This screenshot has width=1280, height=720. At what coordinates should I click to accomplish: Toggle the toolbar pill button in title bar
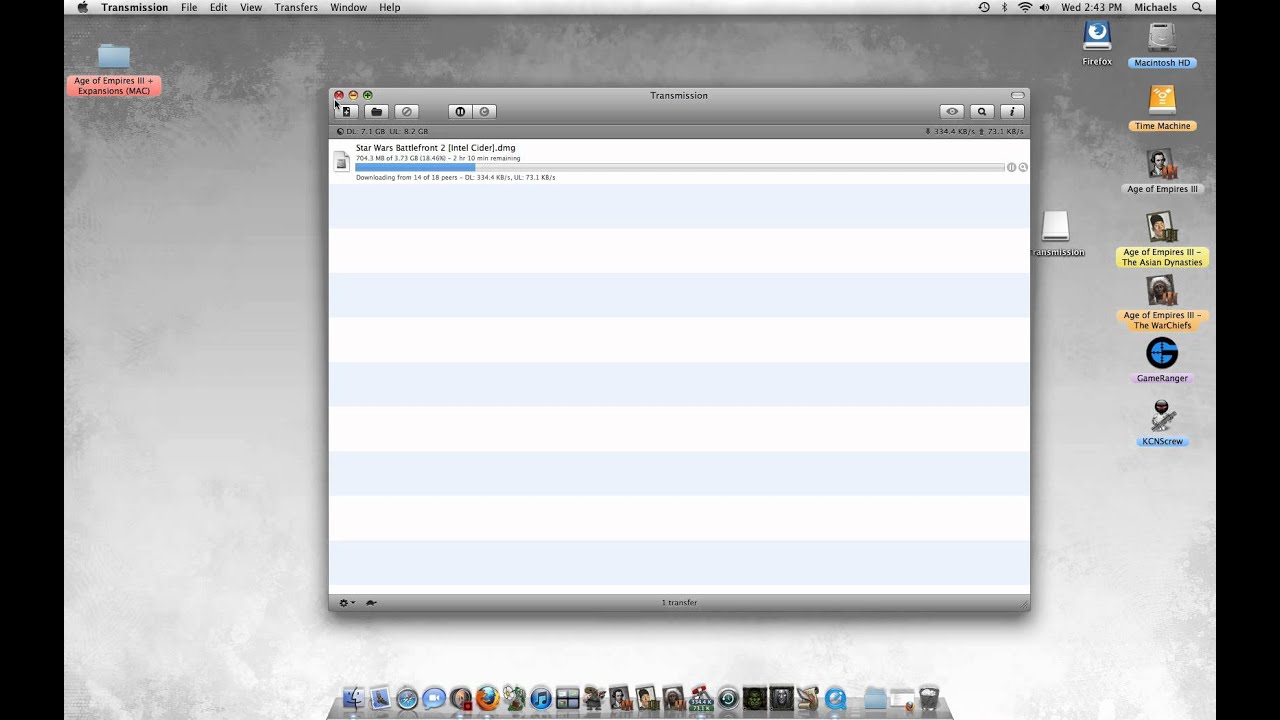1017,95
